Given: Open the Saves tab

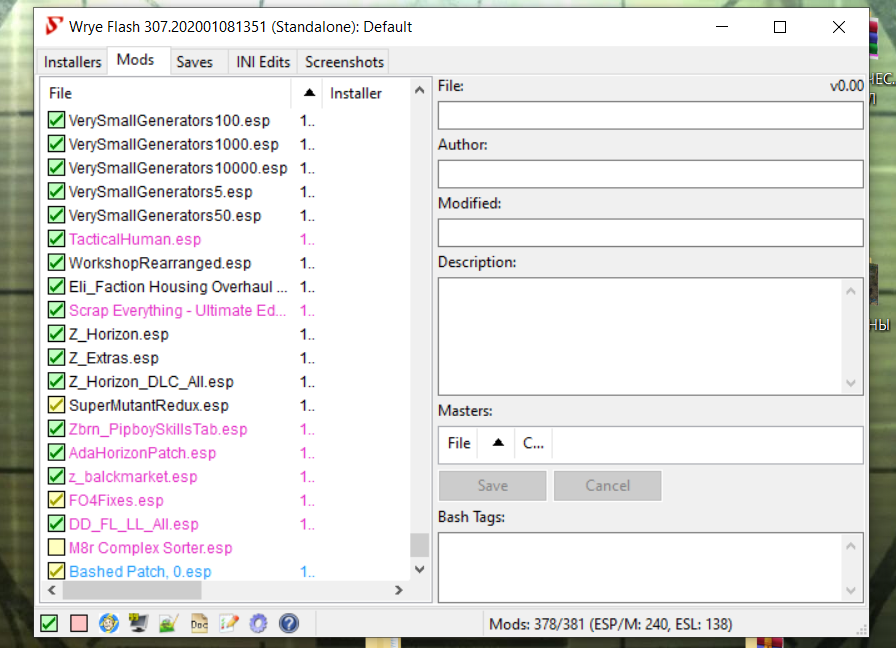Looking at the screenshot, I should (194, 62).
